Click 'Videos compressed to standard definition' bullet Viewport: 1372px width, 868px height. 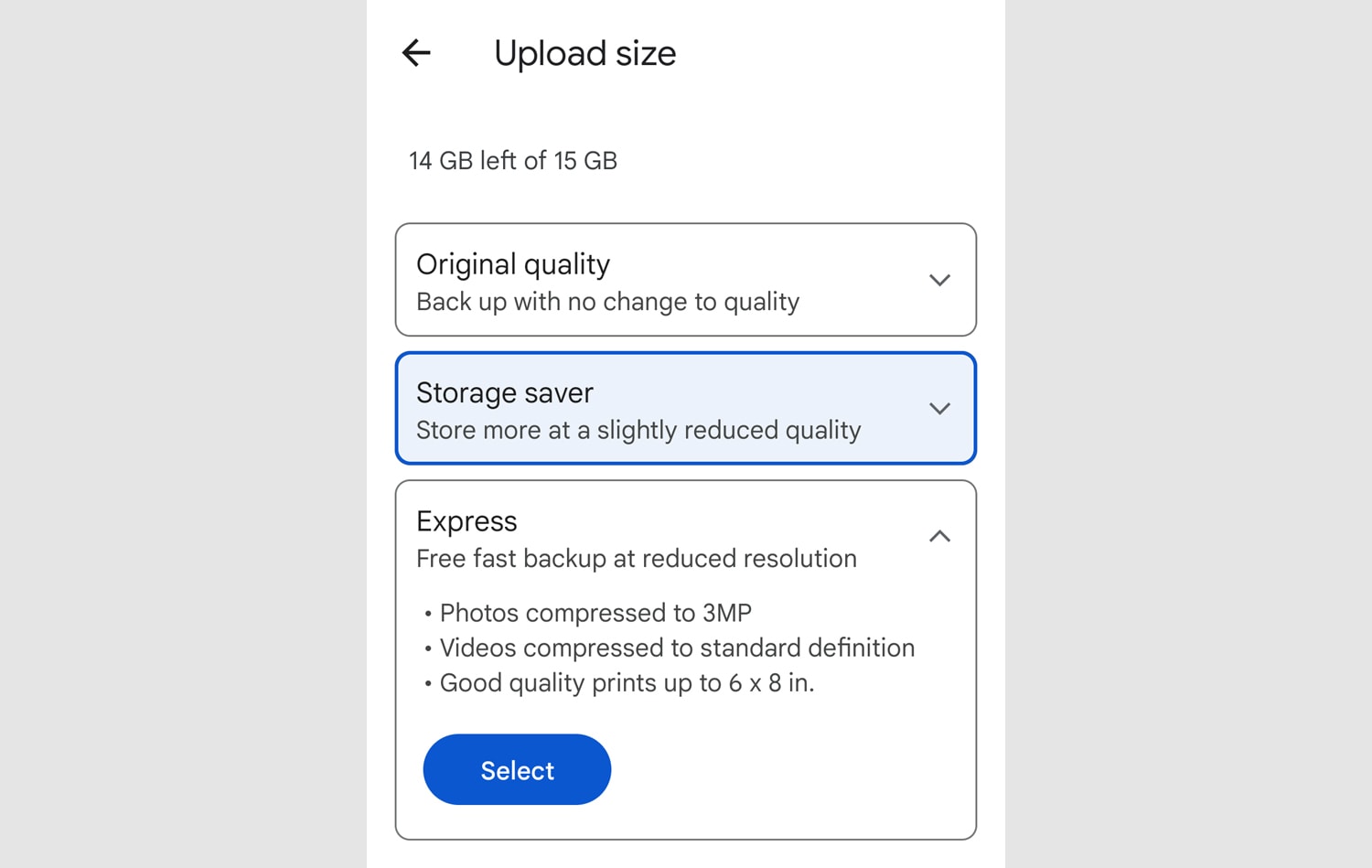677,648
